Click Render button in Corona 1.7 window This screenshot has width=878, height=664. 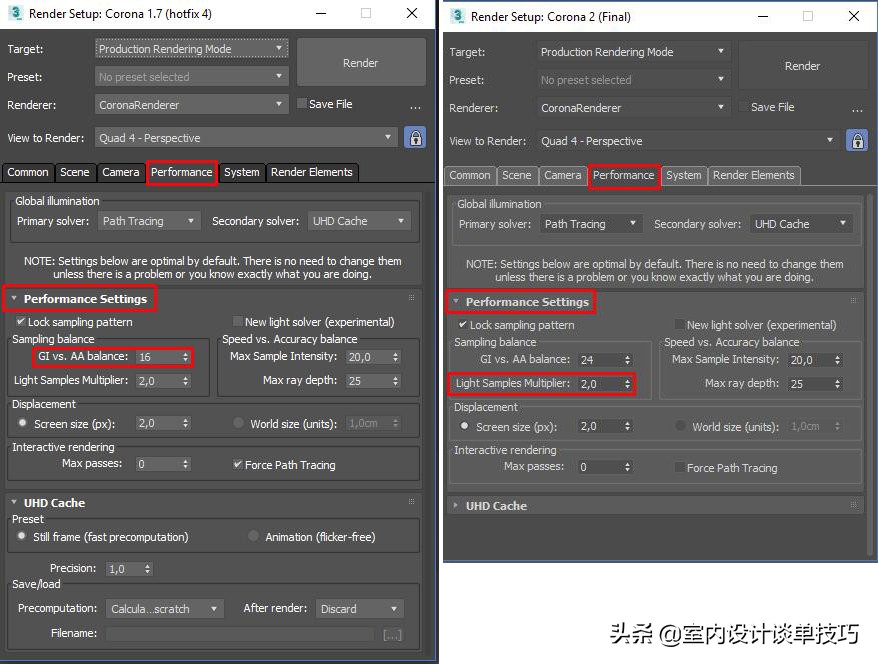pyautogui.click(x=361, y=63)
